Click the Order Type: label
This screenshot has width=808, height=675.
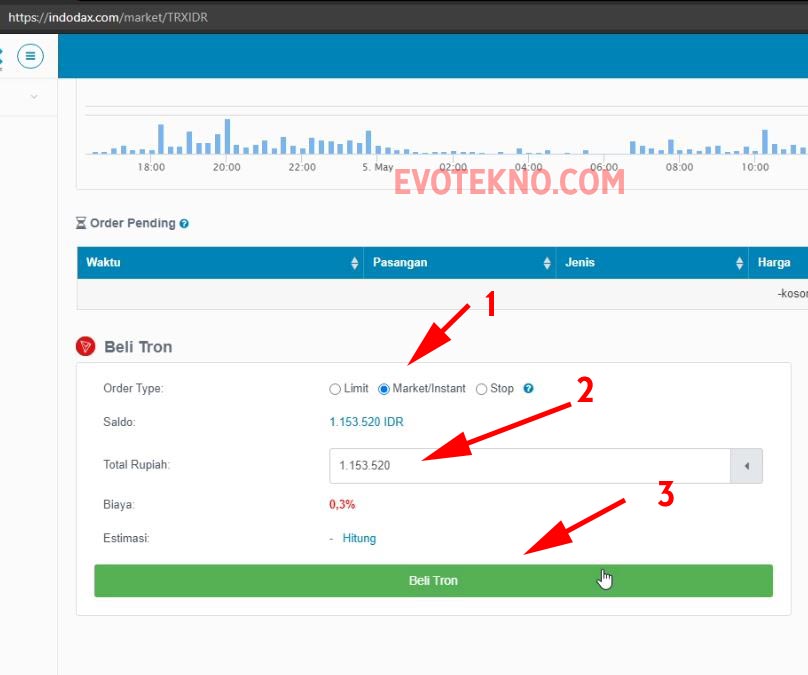coord(133,388)
